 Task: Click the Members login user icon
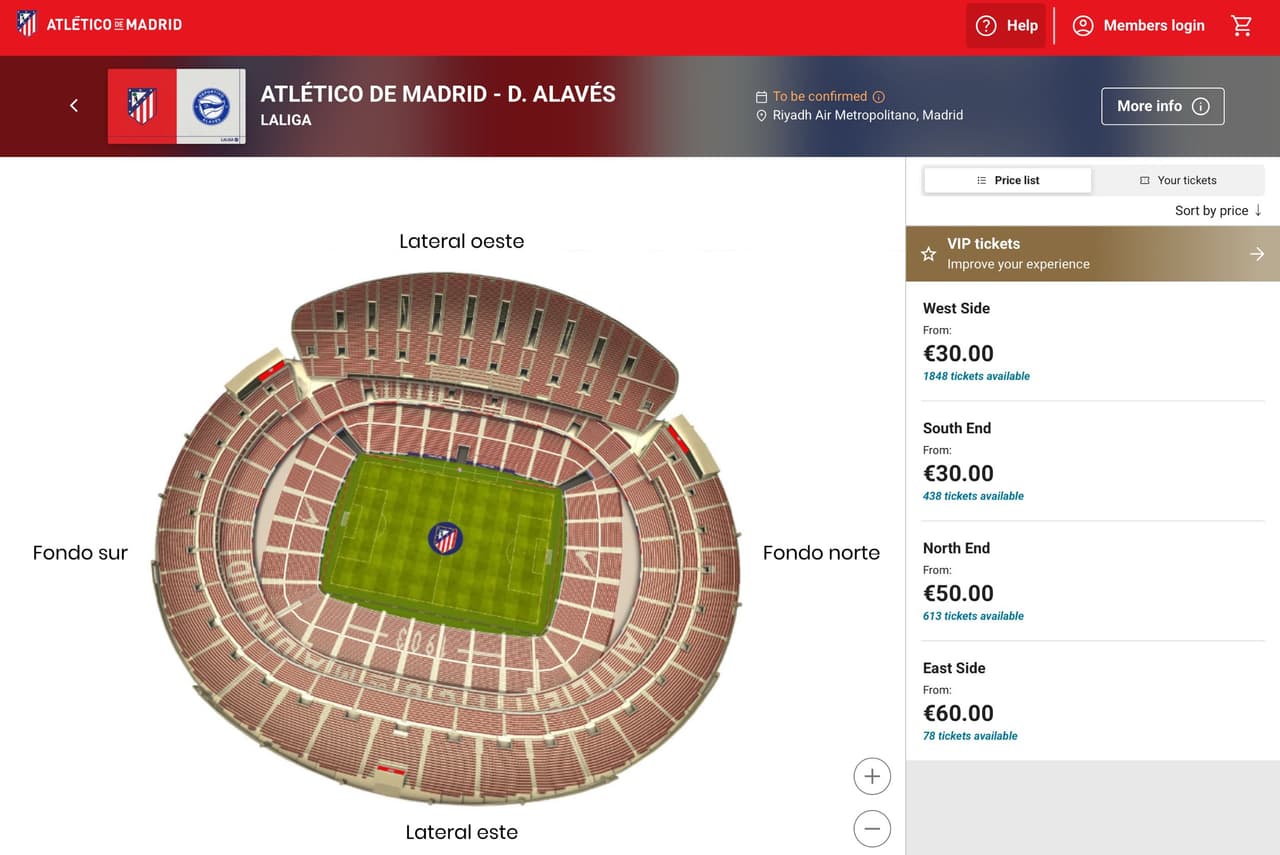(1083, 26)
